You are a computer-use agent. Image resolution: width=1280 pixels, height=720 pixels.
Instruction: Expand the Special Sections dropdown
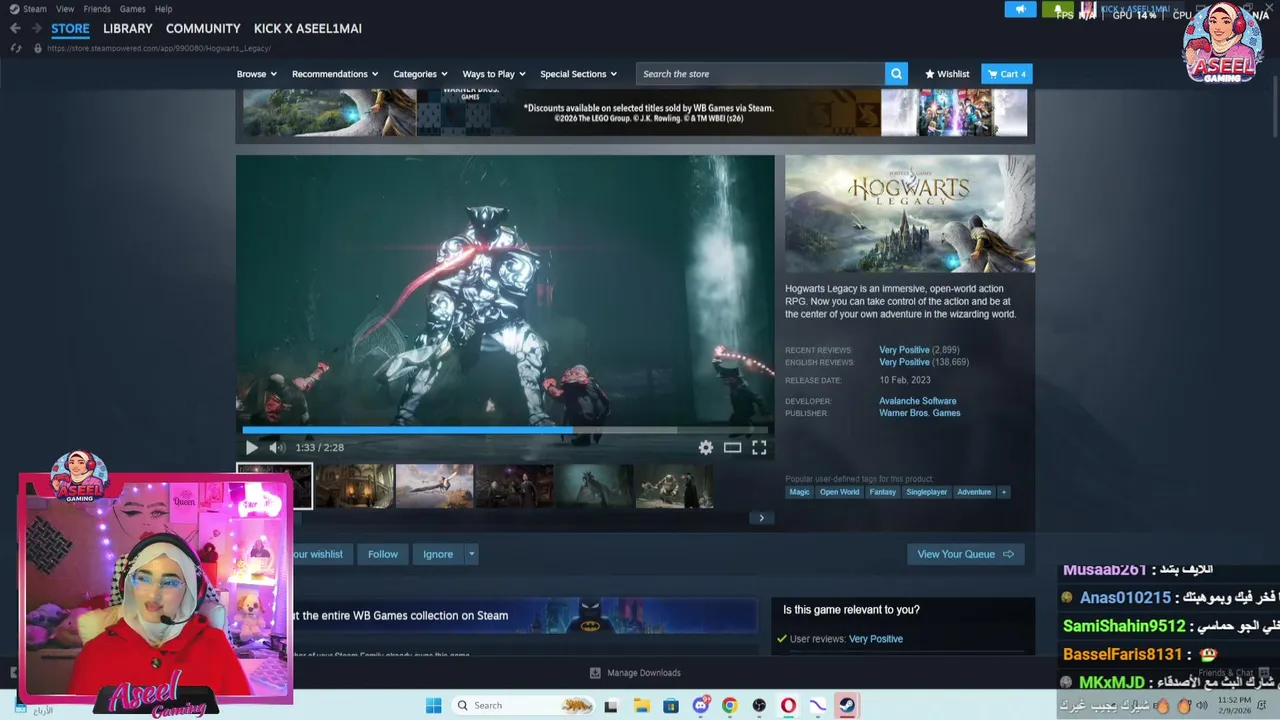tap(579, 74)
